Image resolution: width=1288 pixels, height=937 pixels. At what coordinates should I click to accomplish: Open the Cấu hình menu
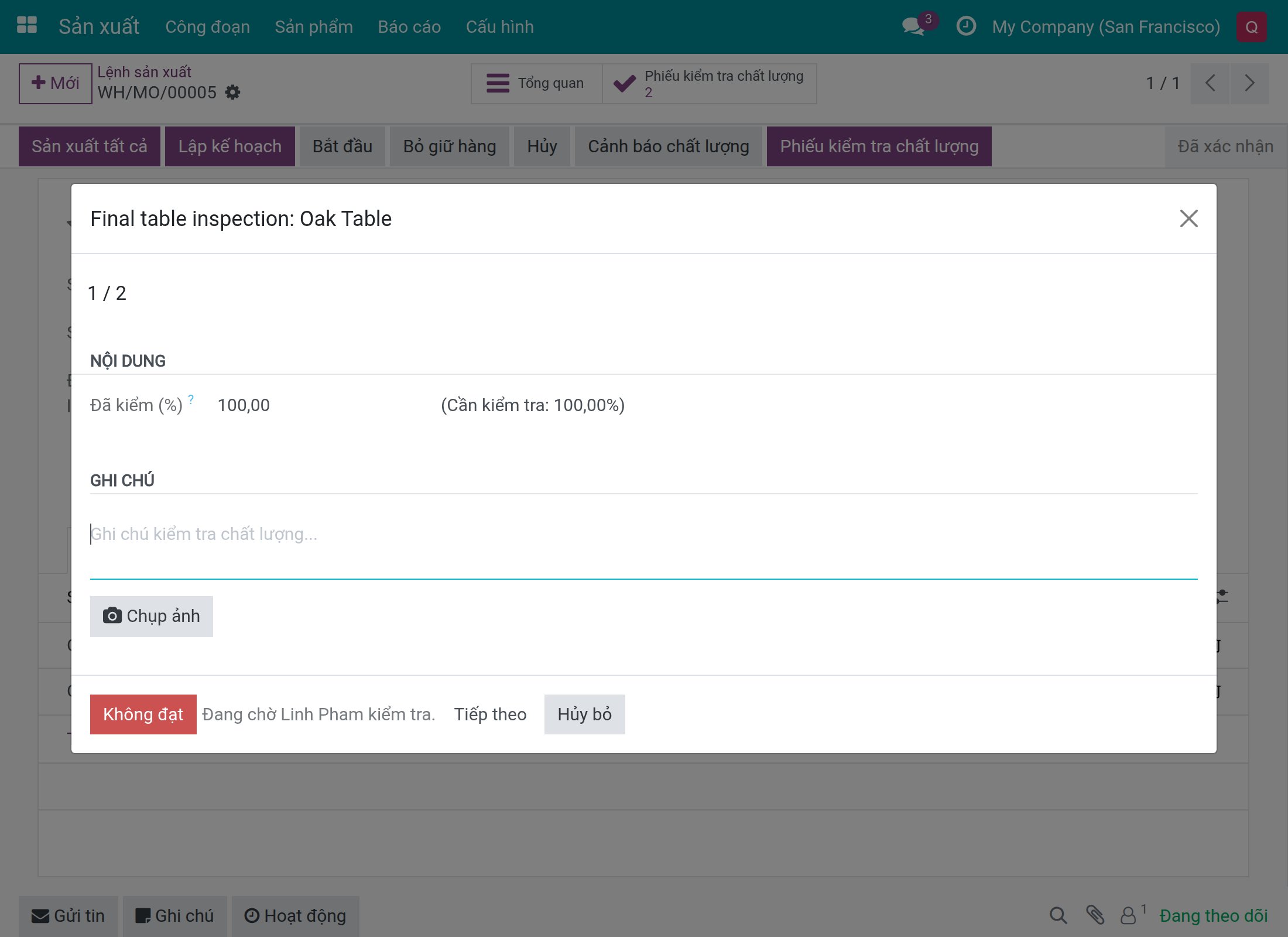499,27
